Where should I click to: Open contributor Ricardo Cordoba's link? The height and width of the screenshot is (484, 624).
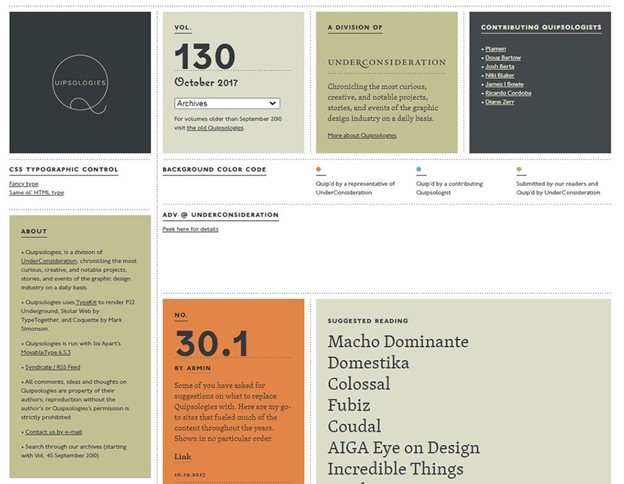508,93
